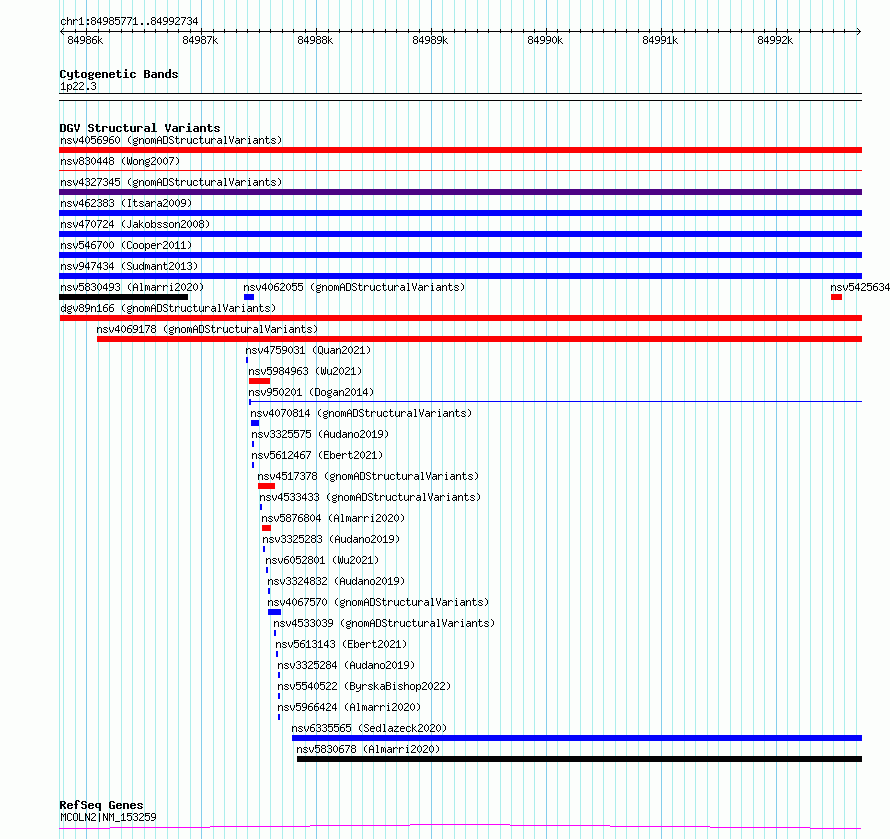Click the RefSeq Genes track title
Viewport: 890px width, 839px height.
pyautogui.click(x=102, y=805)
